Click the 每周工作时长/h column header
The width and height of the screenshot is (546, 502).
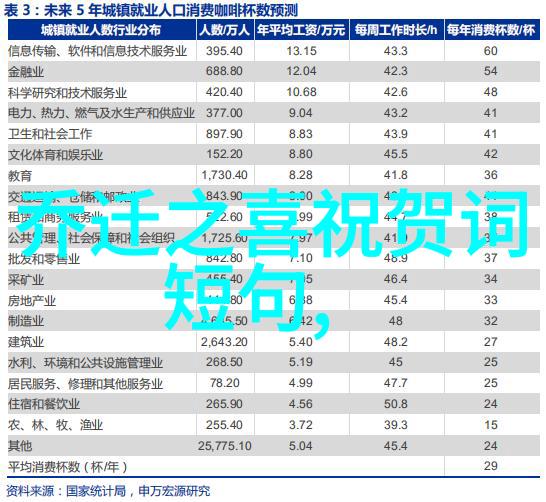point(396,30)
